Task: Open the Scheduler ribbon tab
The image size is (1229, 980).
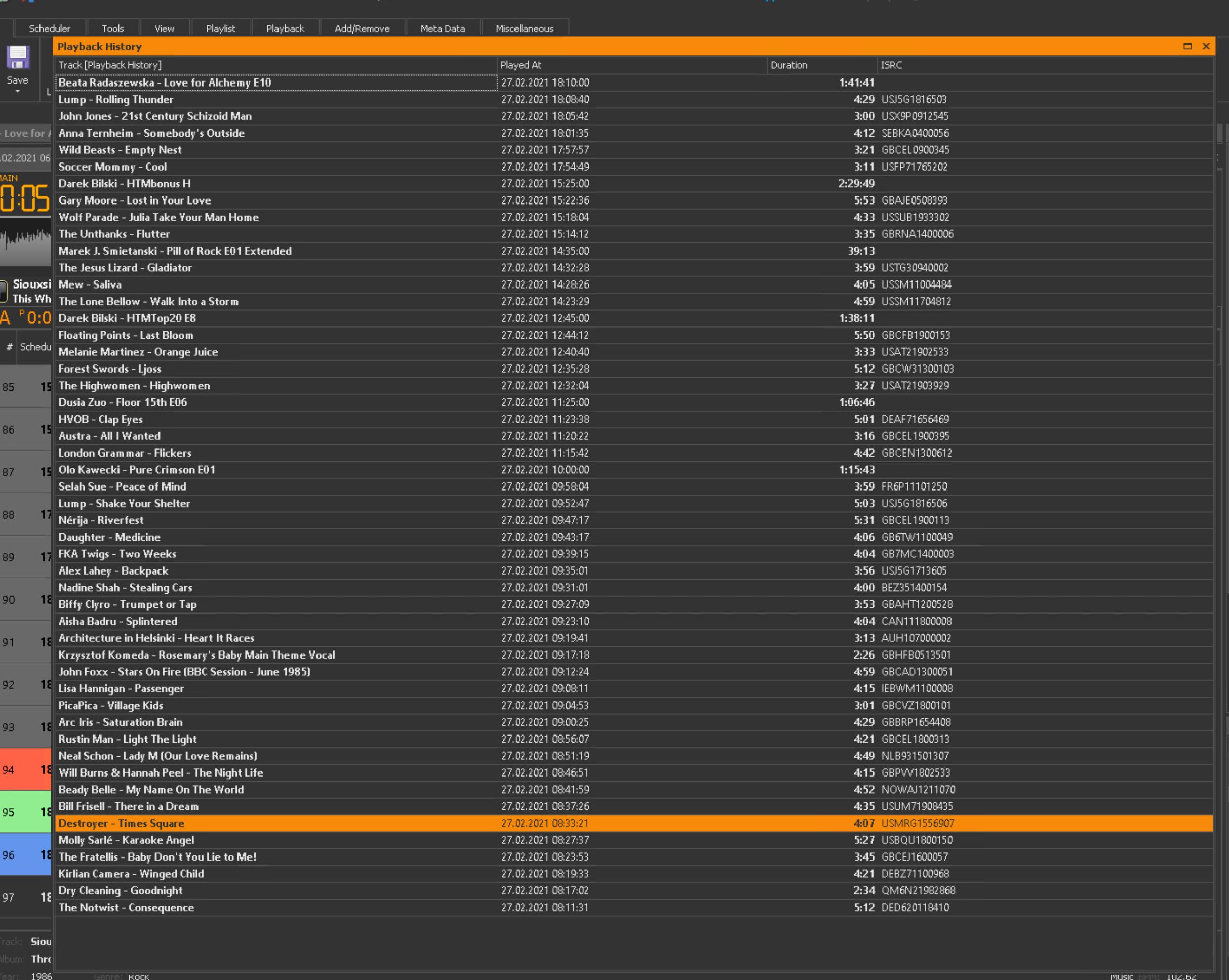Action: pos(50,28)
